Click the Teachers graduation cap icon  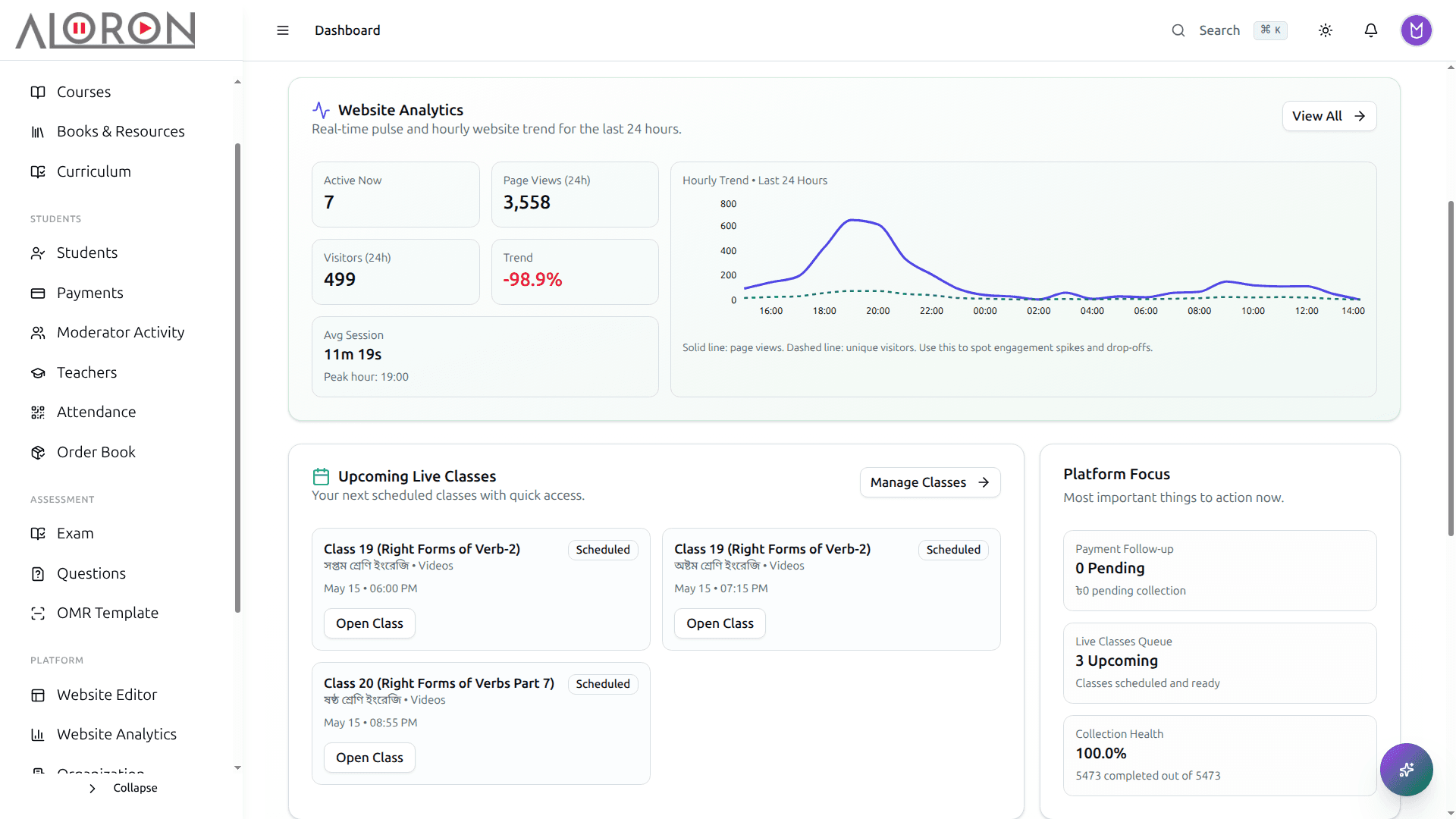tap(38, 372)
